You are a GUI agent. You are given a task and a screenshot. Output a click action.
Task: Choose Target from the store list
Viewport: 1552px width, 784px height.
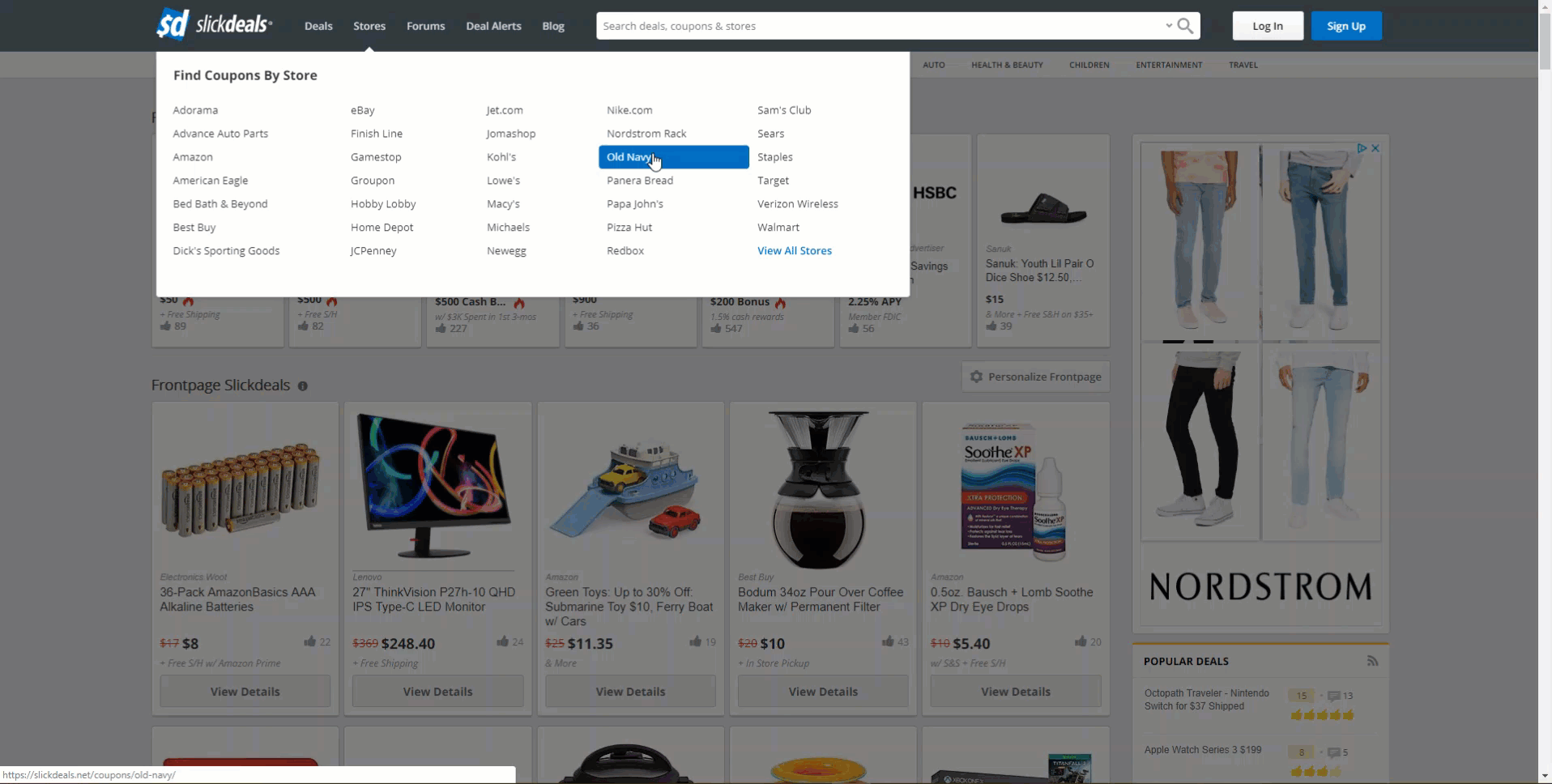tap(773, 181)
